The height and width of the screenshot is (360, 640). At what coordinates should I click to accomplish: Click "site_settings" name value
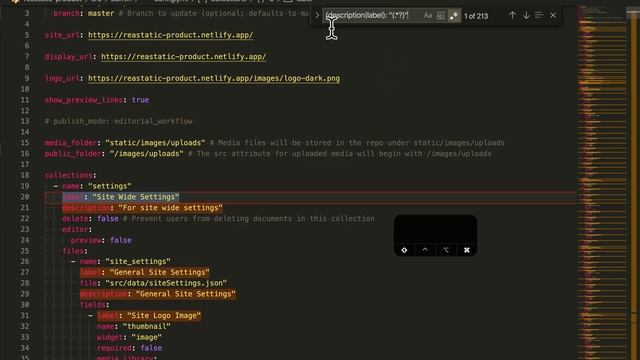pos(138,261)
